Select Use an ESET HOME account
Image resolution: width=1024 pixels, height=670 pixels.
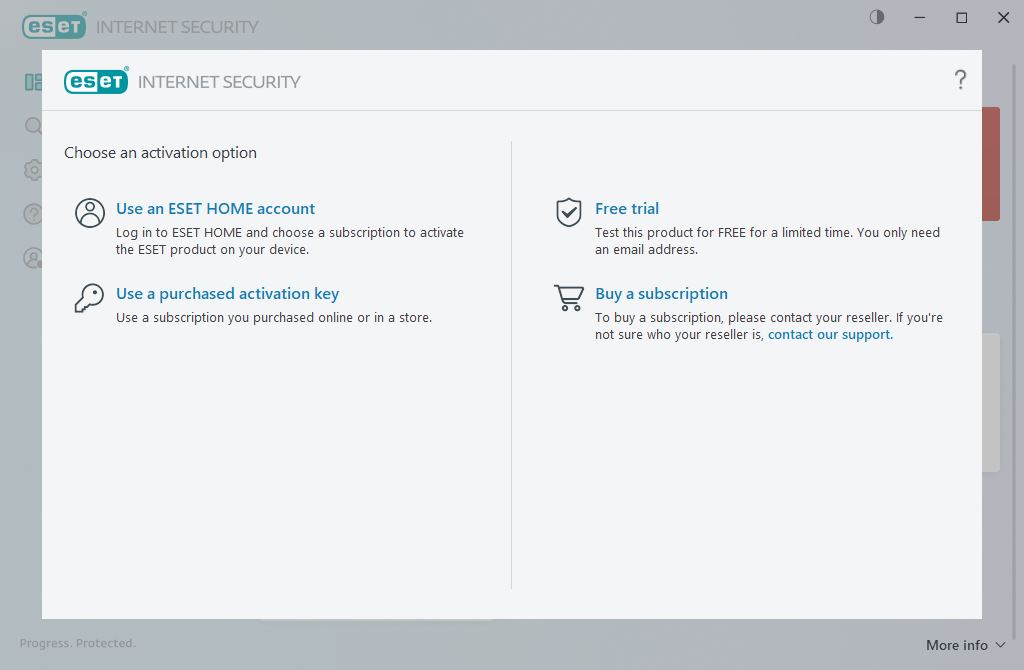pyautogui.click(x=216, y=208)
